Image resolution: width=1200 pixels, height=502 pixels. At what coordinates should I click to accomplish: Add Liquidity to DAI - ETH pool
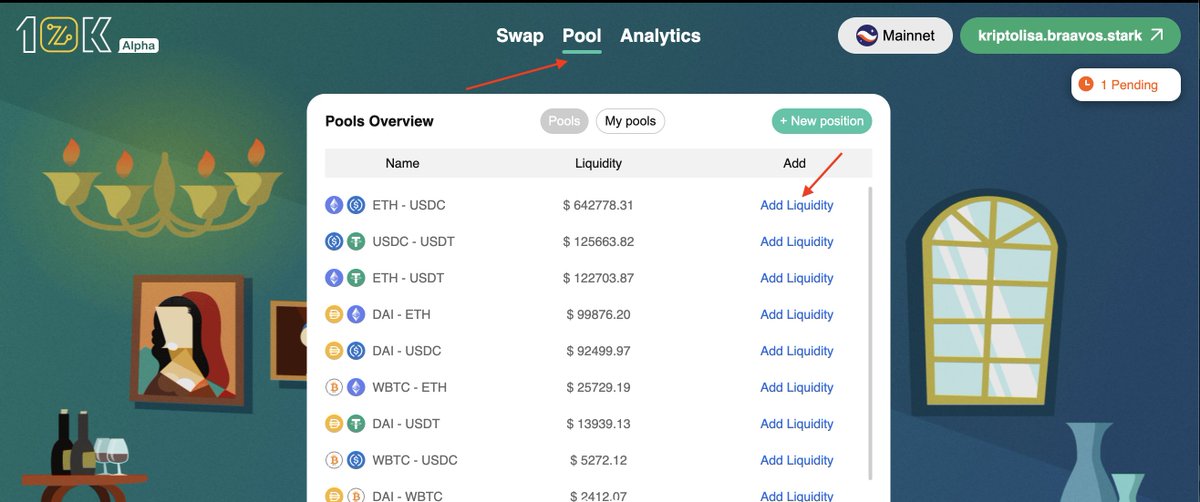(797, 314)
